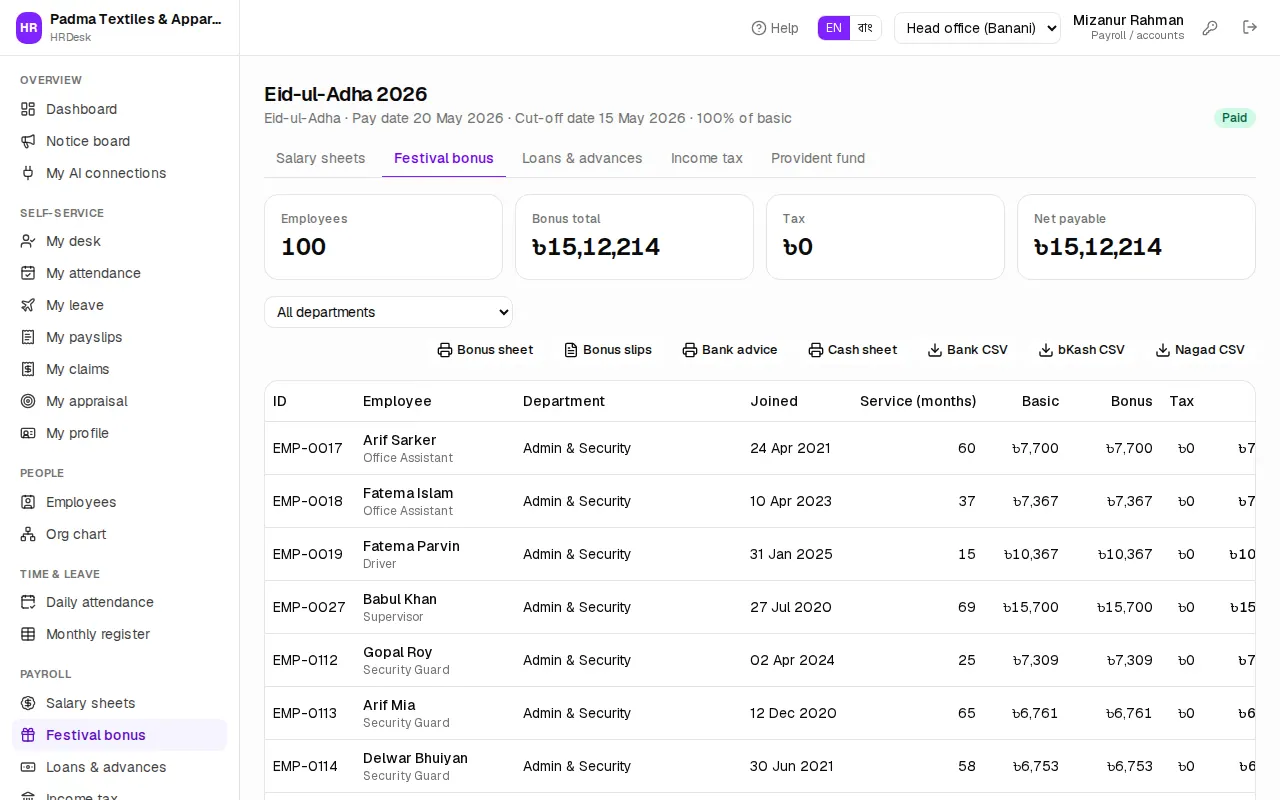Click the HR logo badge
This screenshot has width=1280, height=800.
coord(29,28)
